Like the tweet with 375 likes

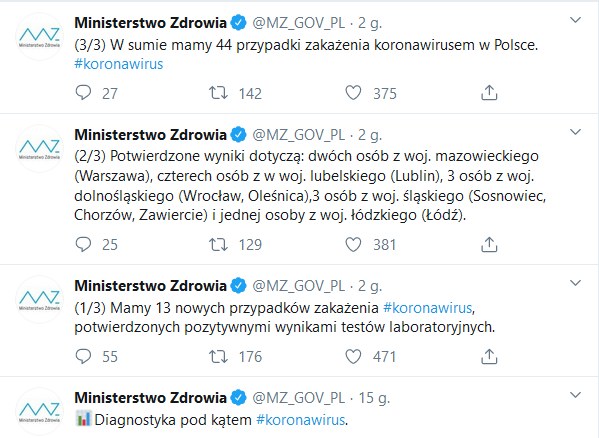(x=353, y=93)
